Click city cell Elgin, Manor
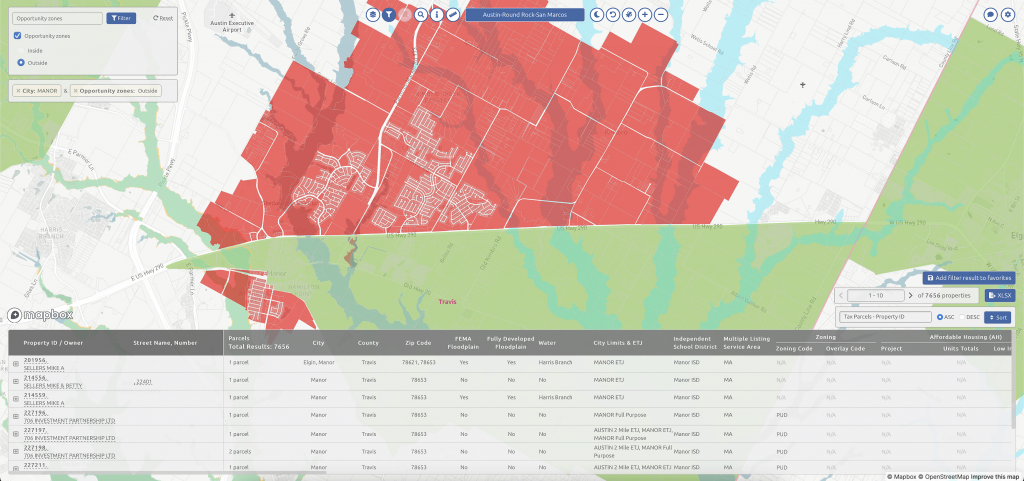1024x481 pixels. point(319,361)
